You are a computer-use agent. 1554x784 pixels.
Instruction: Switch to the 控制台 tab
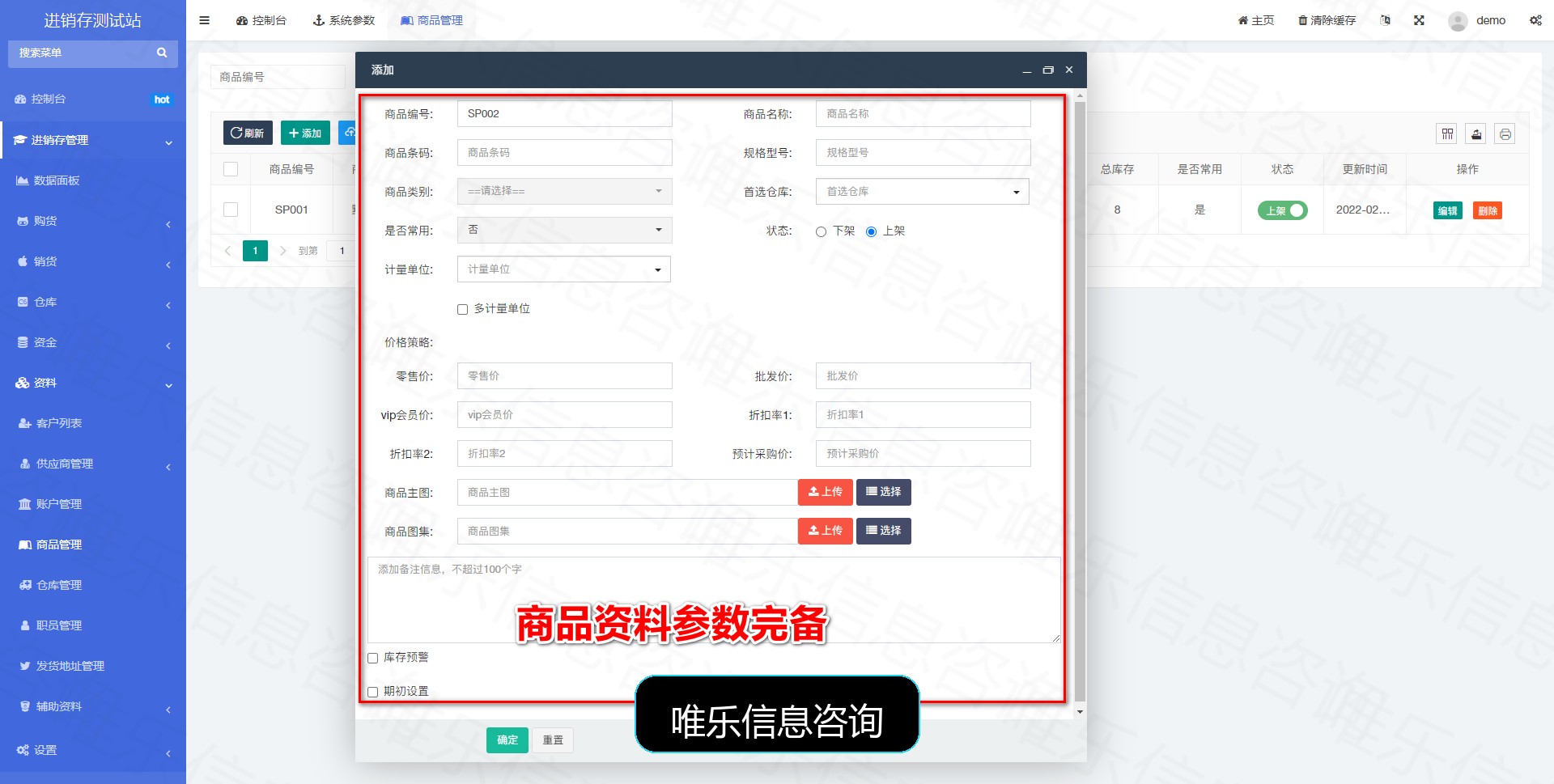click(x=261, y=20)
